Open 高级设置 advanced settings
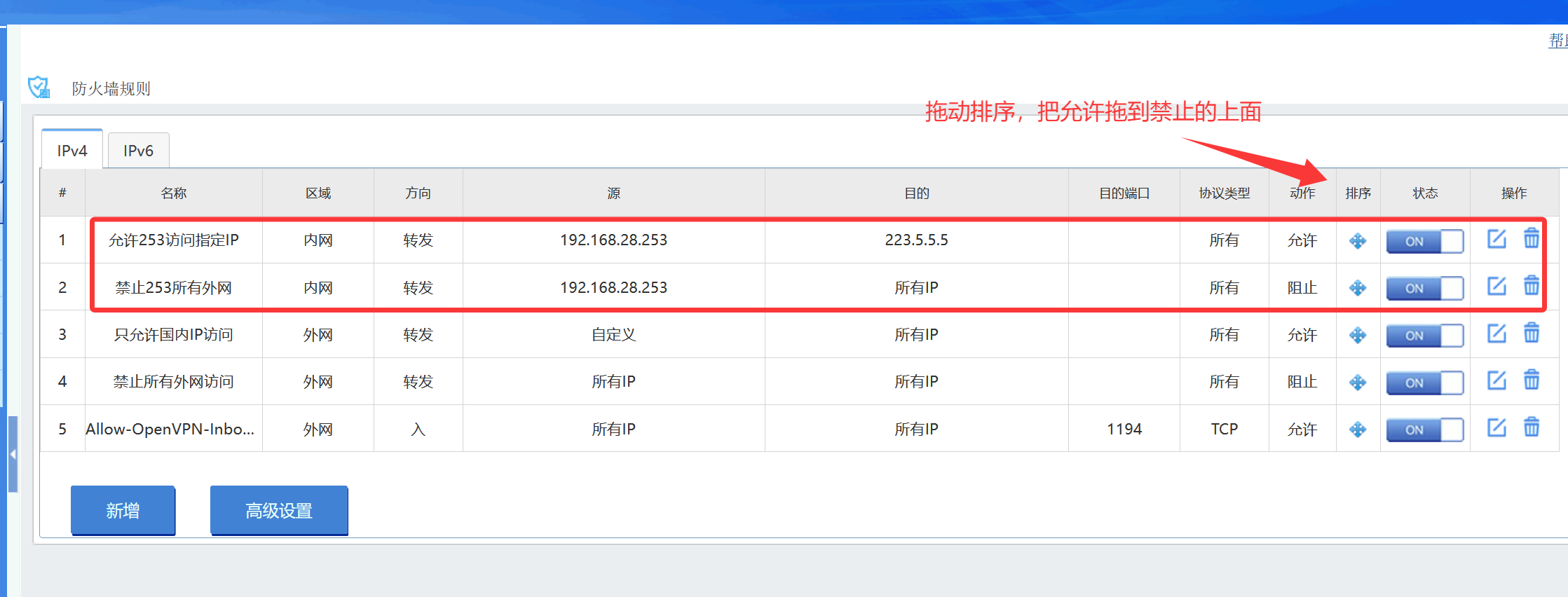Viewport: 1568px width, 597px height. [x=279, y=511]
